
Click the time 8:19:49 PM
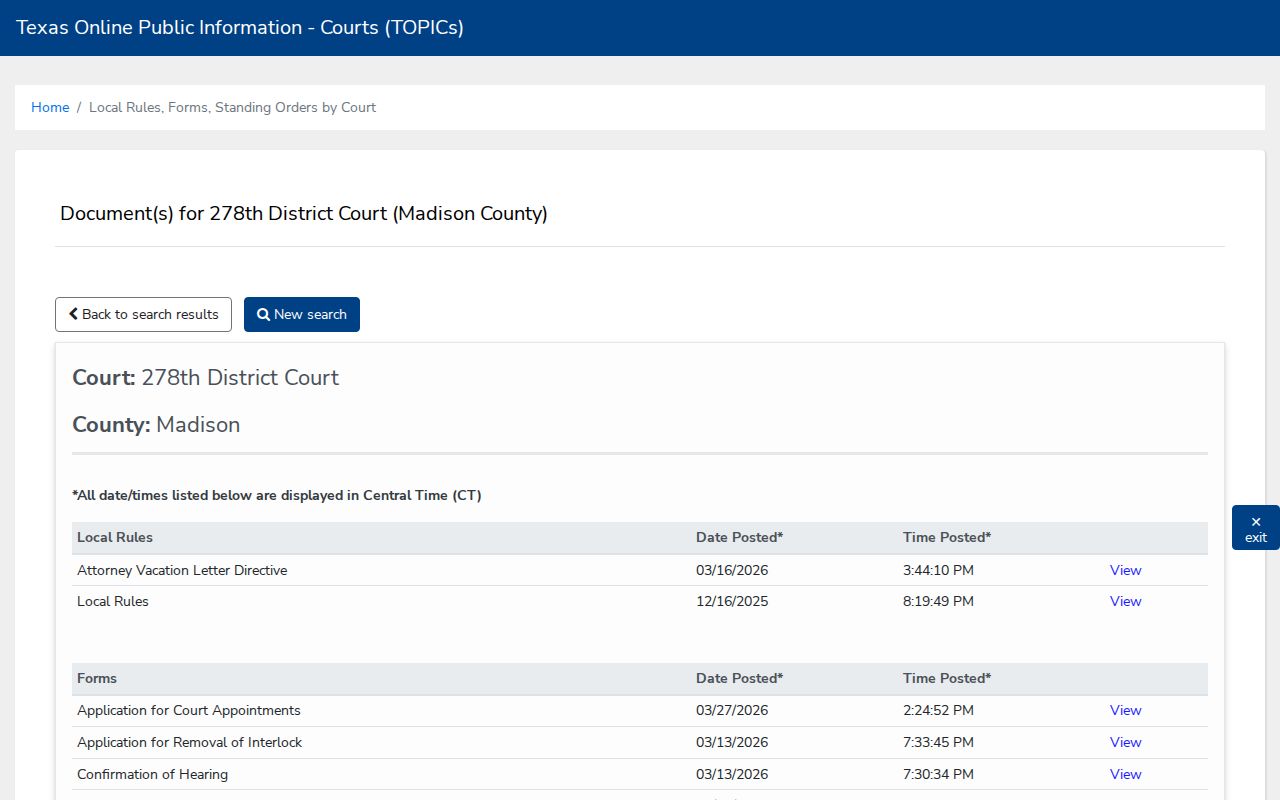[938, 601]
